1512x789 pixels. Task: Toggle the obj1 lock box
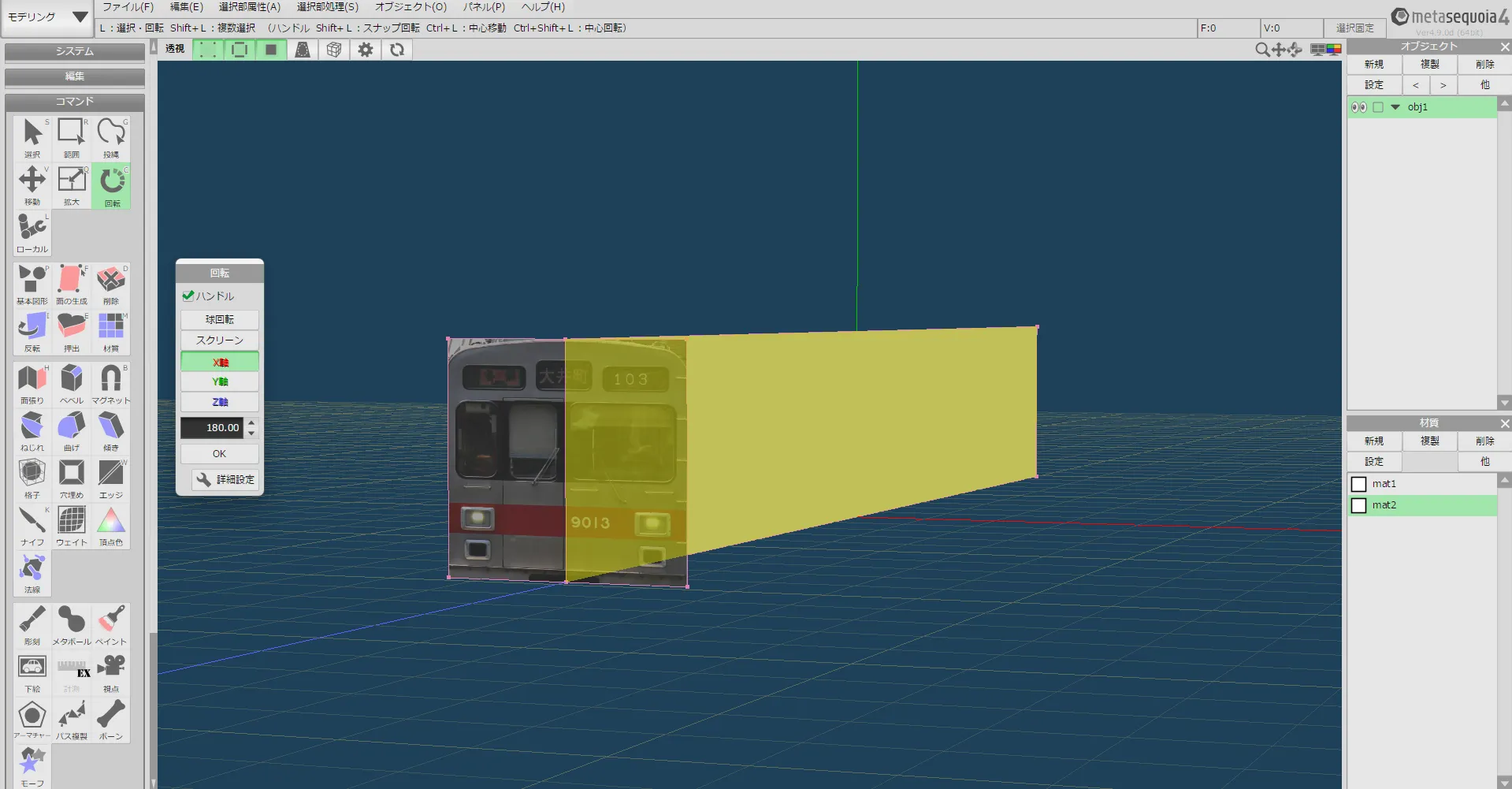coord(1378,107)
